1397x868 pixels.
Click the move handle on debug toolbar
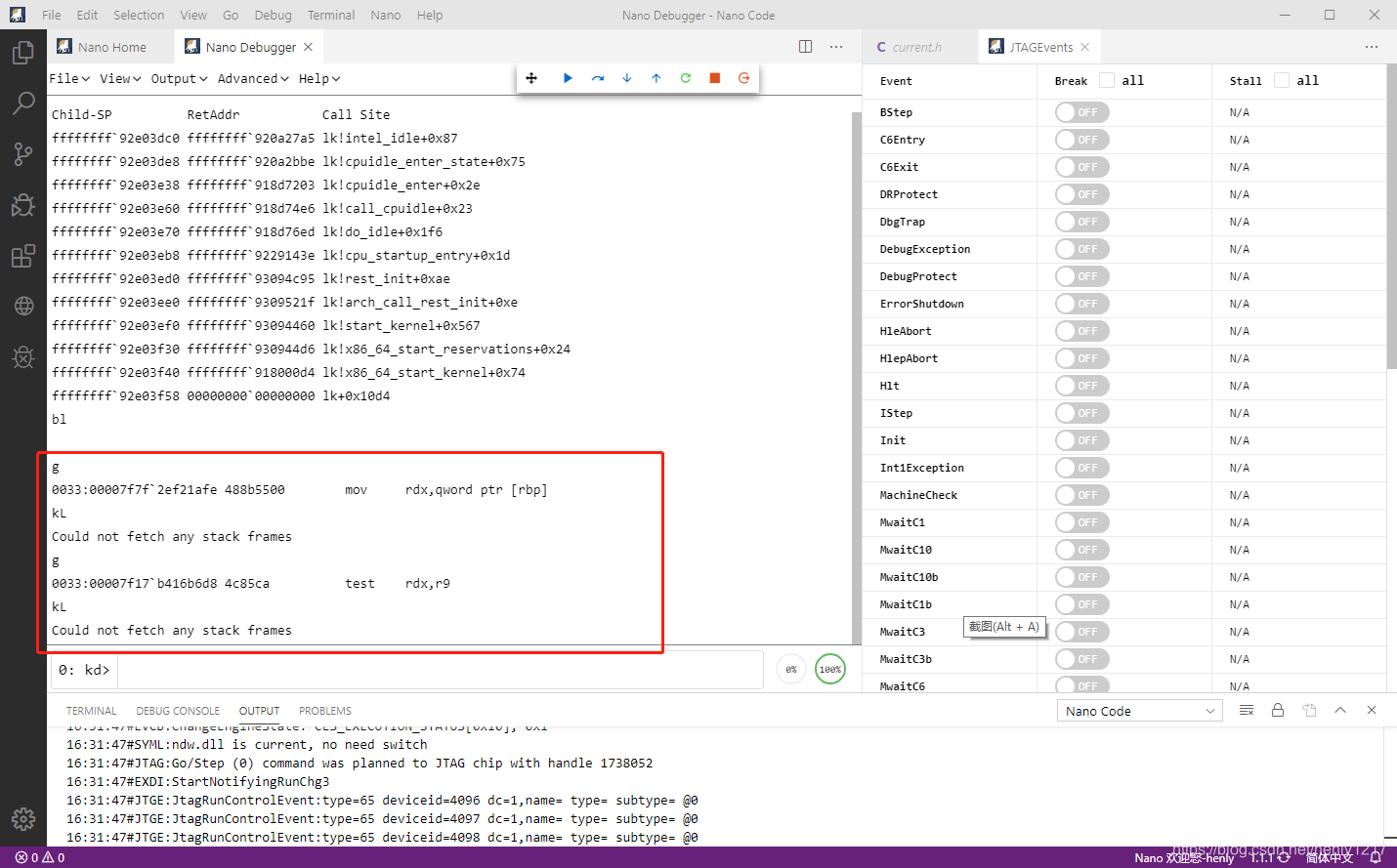pos(531,78)
